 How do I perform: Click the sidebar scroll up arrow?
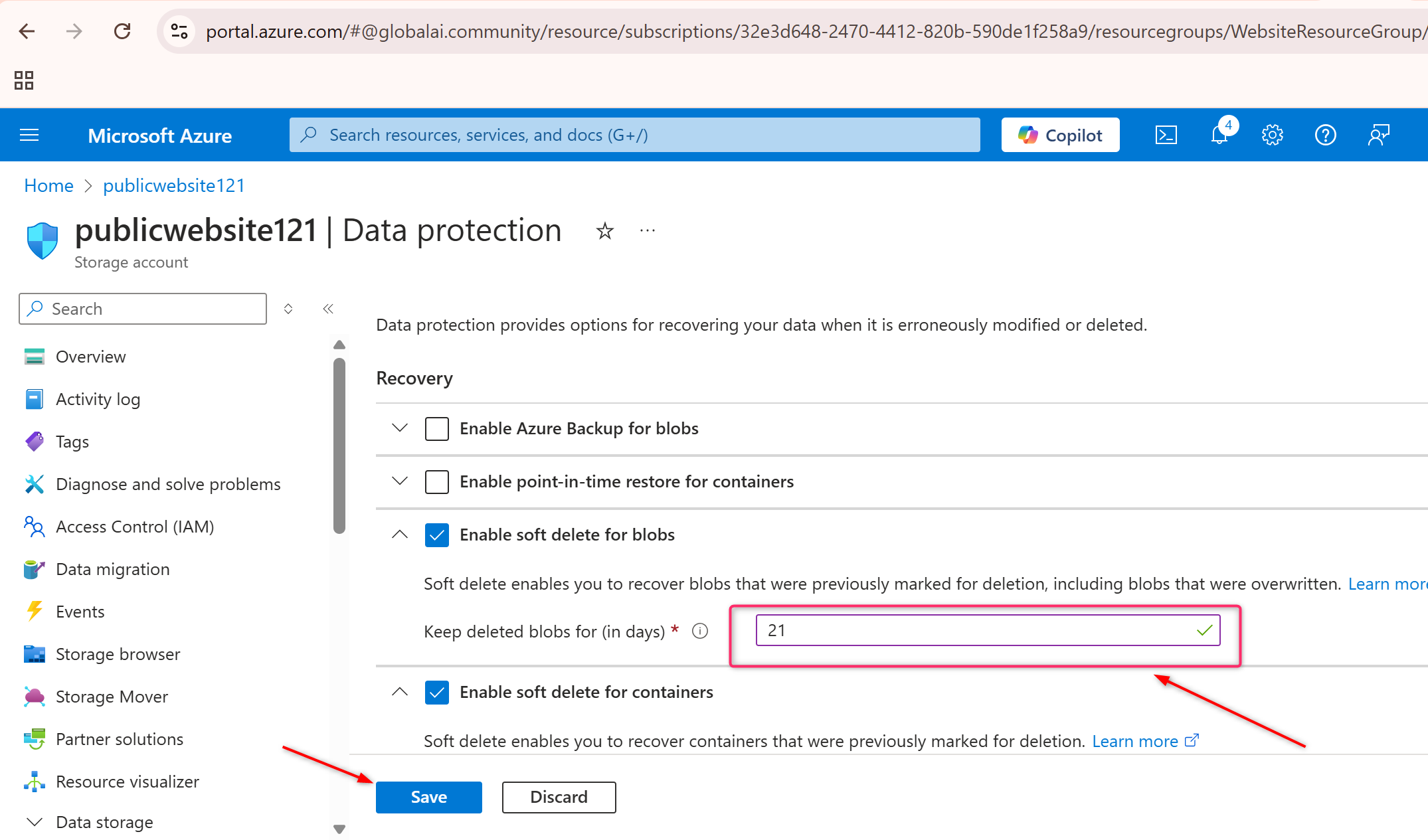[339, 345]
